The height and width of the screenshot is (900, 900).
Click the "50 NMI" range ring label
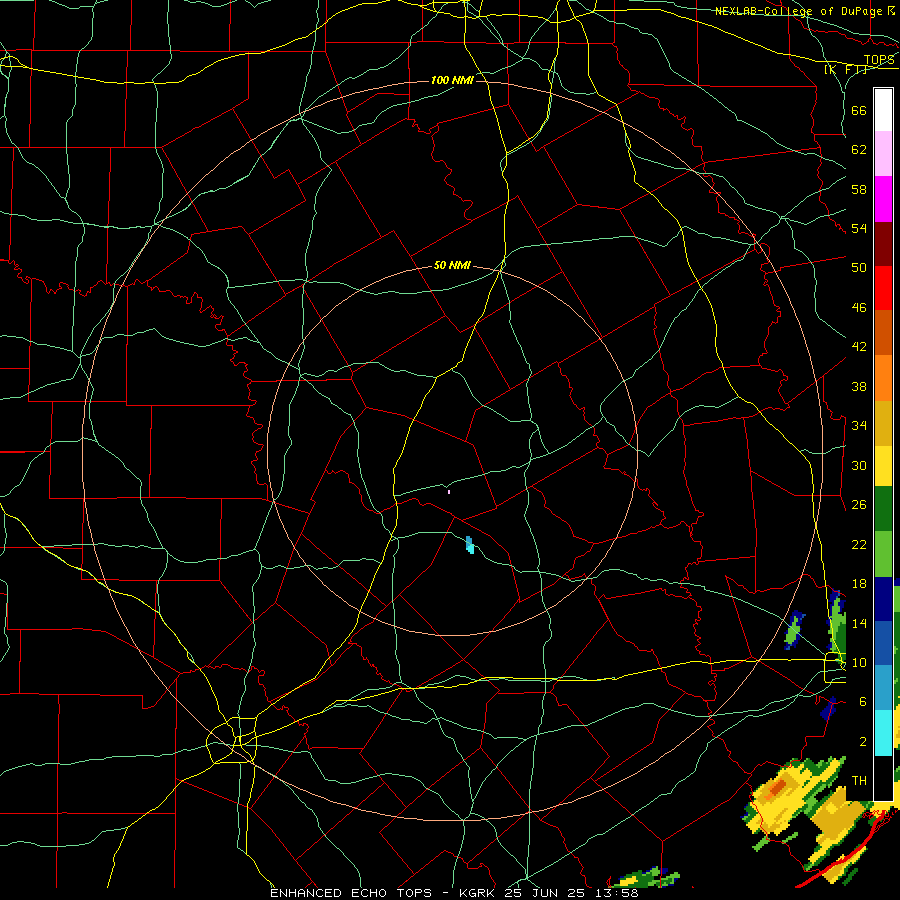[x=452, y=265]
